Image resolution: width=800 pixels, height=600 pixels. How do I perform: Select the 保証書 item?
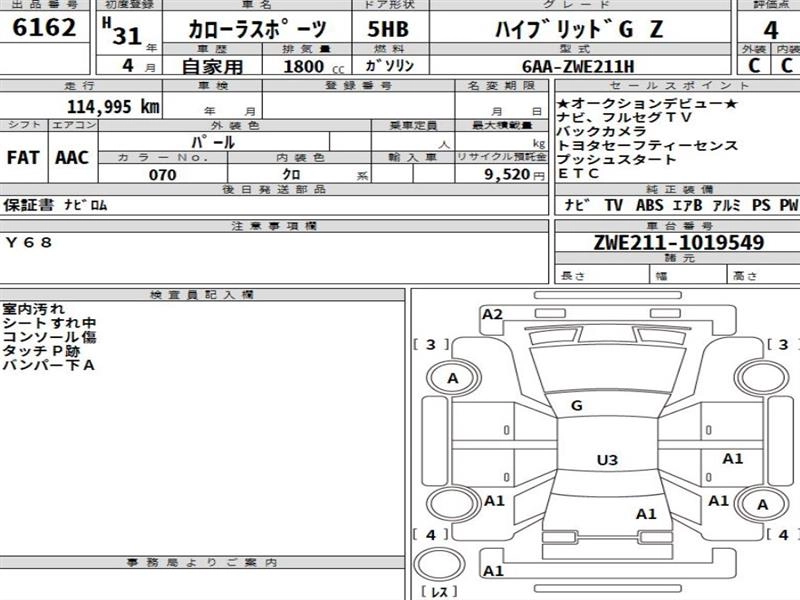point(28,205)
